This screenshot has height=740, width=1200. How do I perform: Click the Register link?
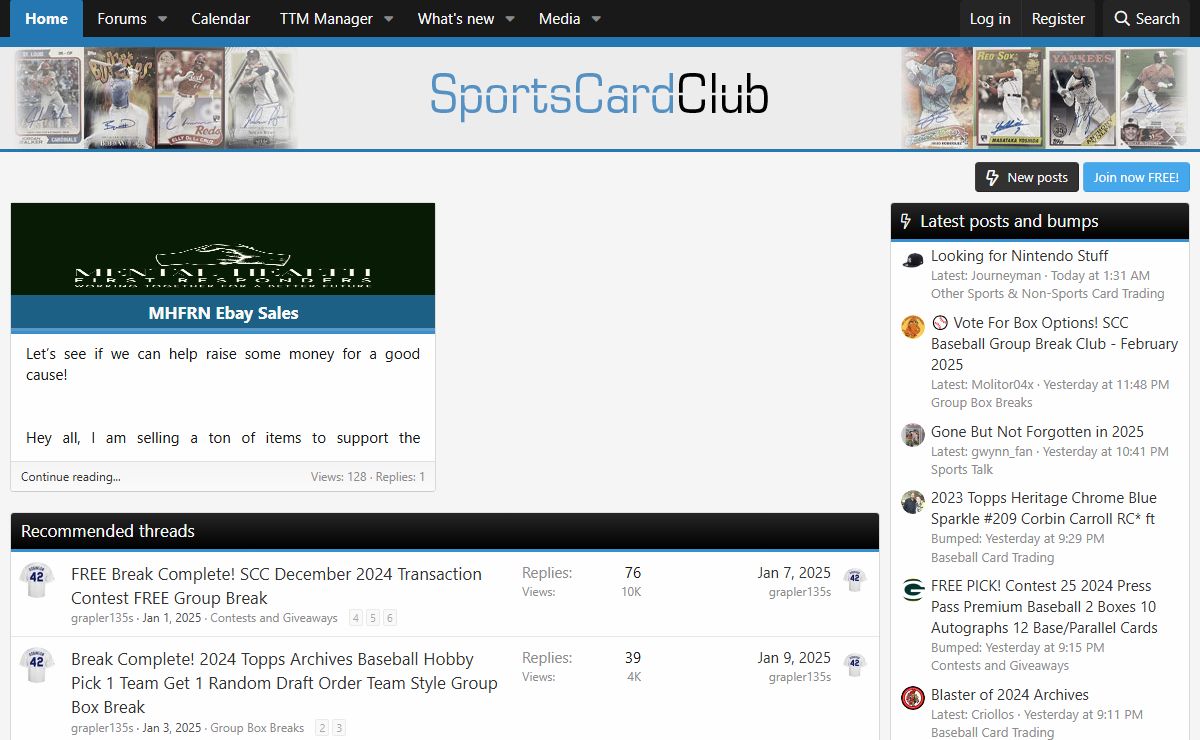pyautogui.click(x=1058, y=18)
